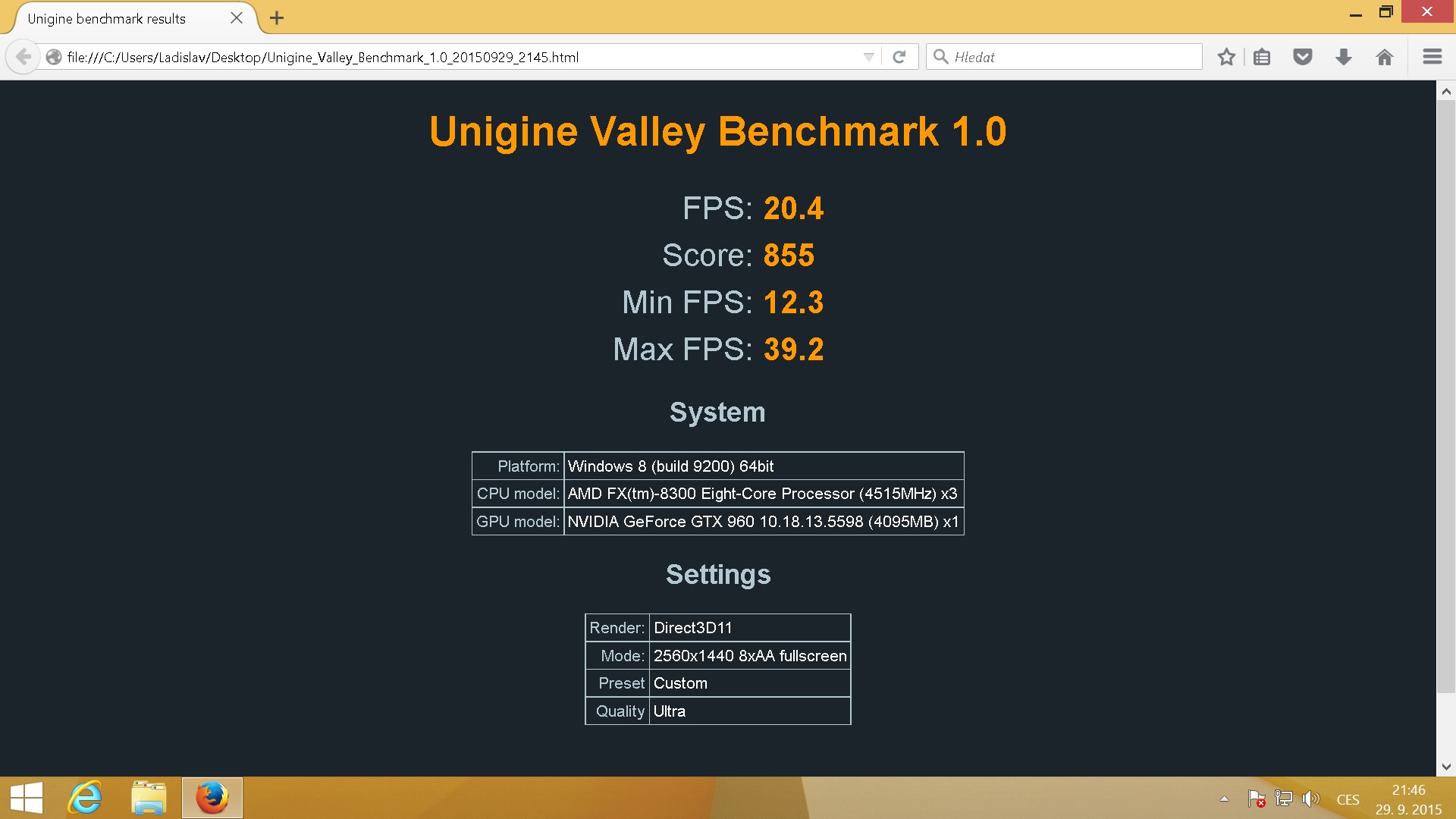Click the bookmark star icon
The image size is (1456, 819).
[x=1226, y=57]
